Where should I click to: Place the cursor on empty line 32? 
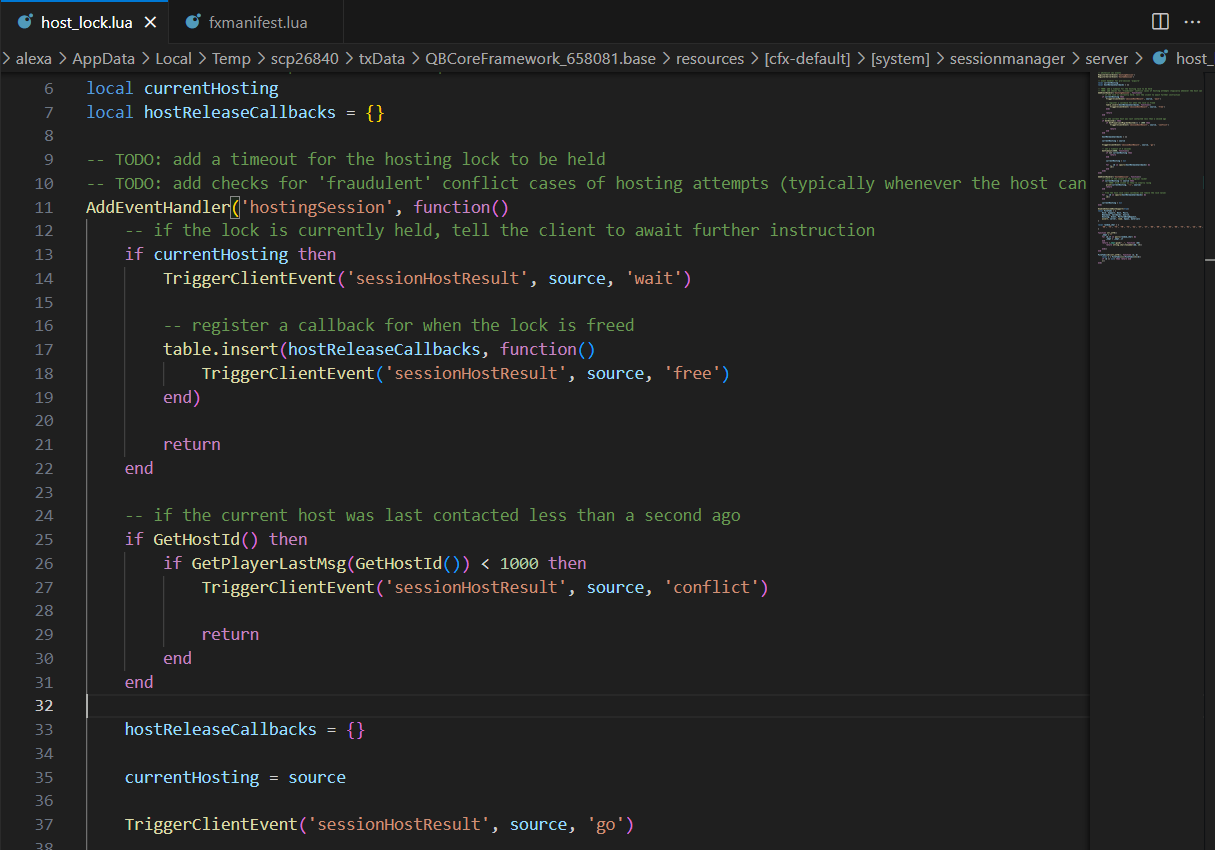coord(500,706)
